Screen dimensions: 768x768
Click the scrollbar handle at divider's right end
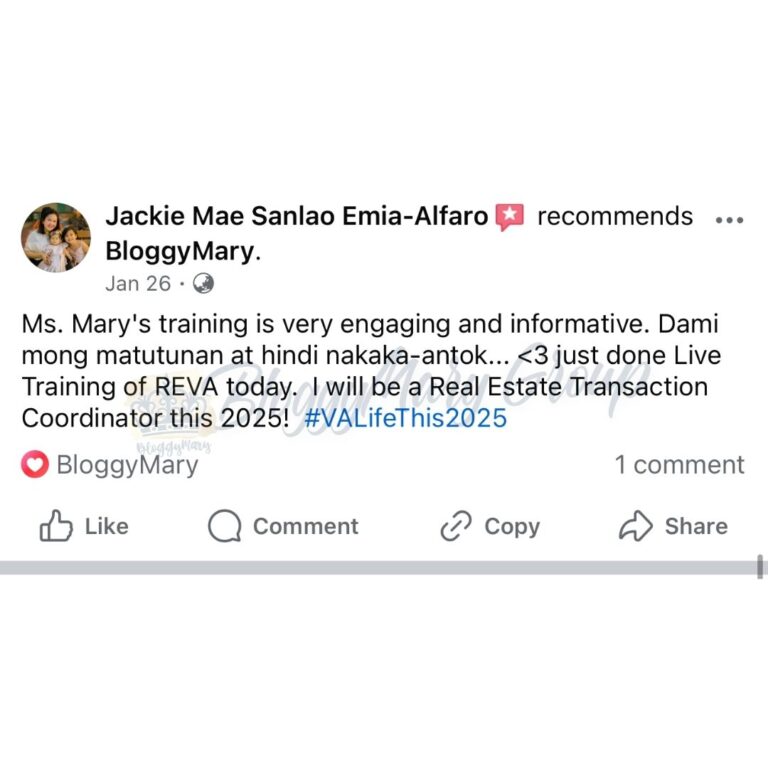(x=760, y=567)
